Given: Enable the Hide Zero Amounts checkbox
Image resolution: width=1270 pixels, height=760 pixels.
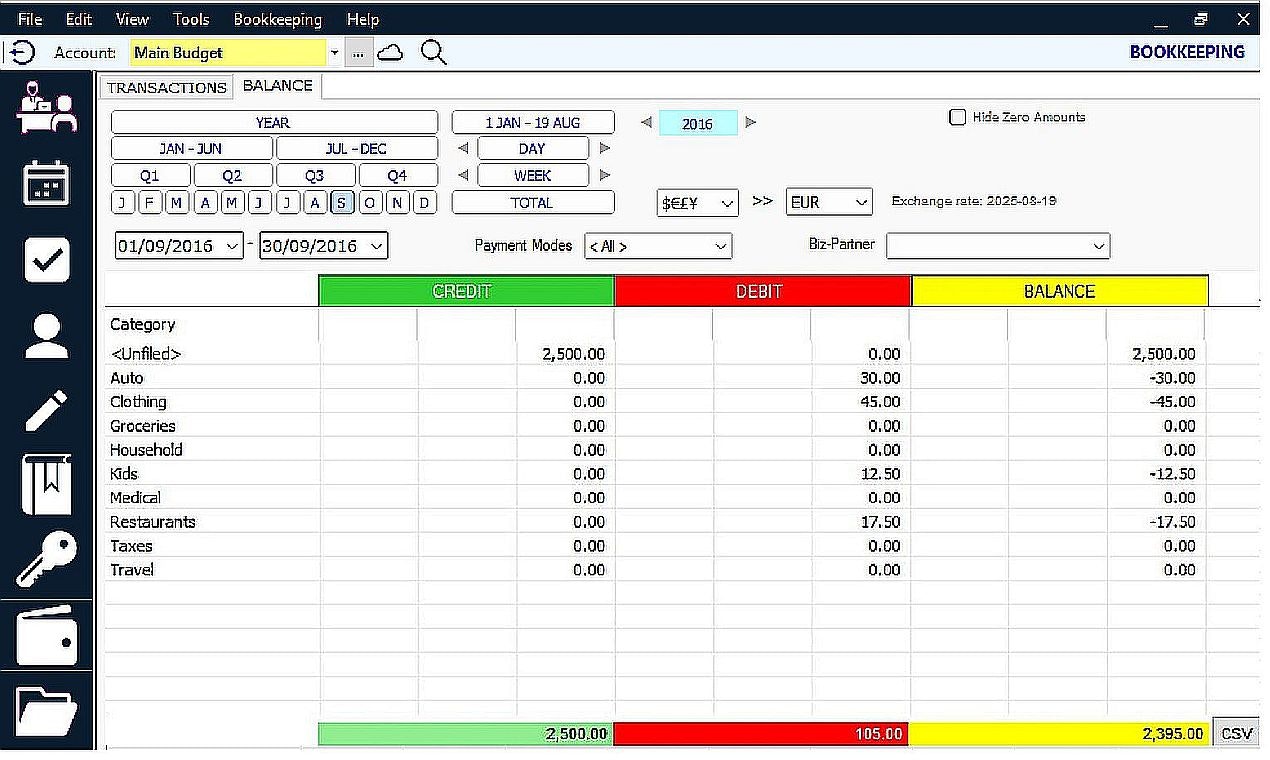Looking at the screenshot, I should pyautogui.click(x=957, y=117).
